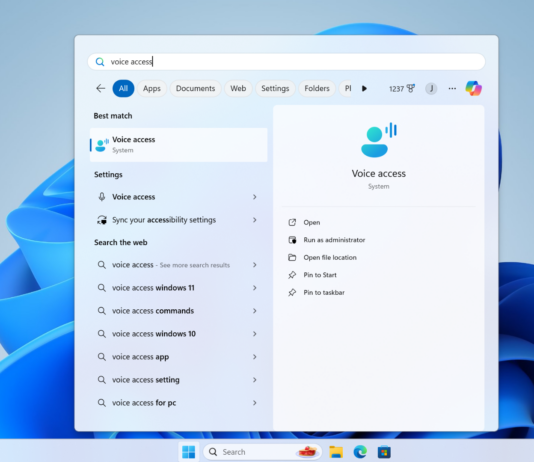Open File Explorer from the taskbar
The image size is (534, 462).
click(336, 452)
